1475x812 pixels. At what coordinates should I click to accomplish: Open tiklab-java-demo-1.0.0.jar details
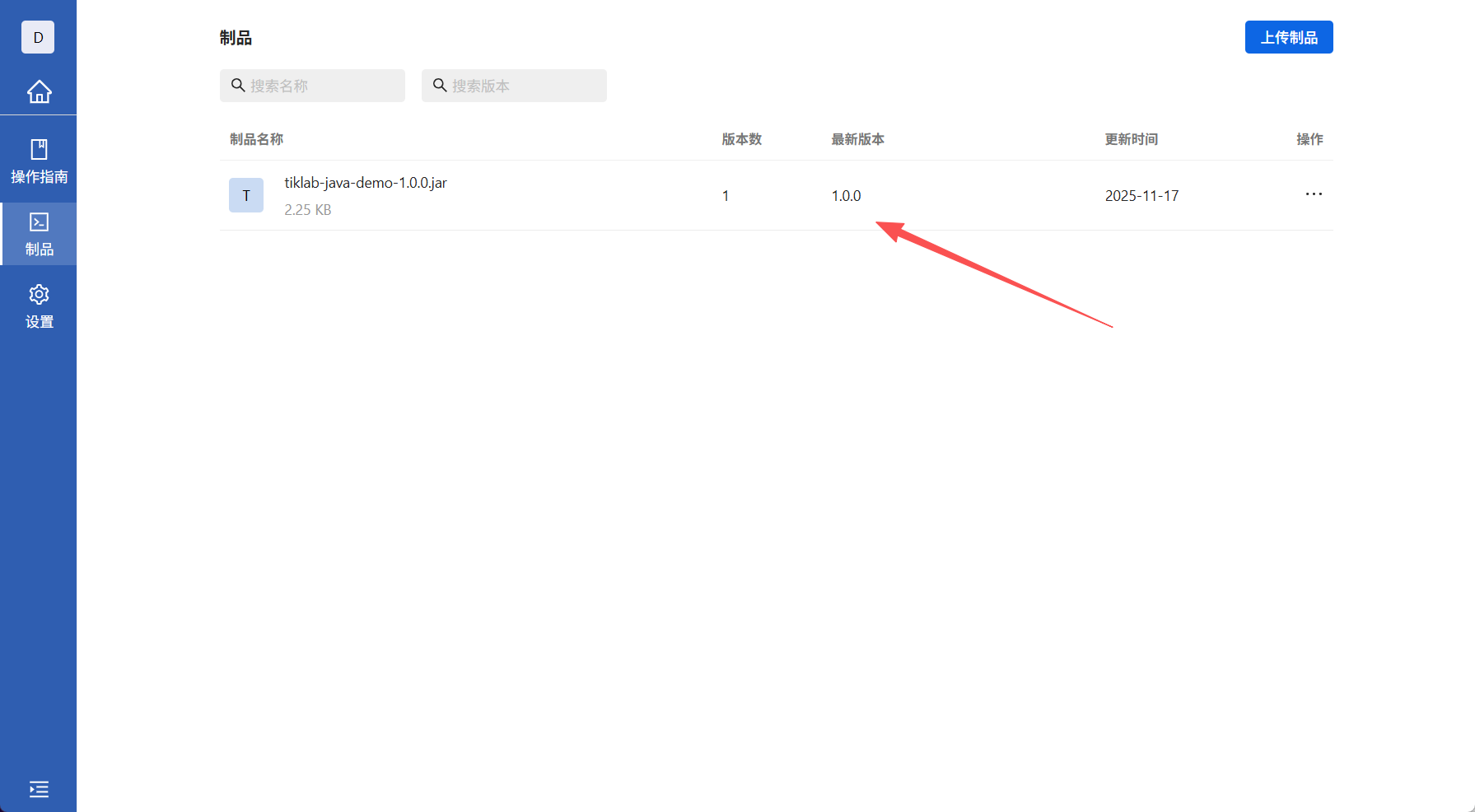pyautogui.click(x=366, y=183)
